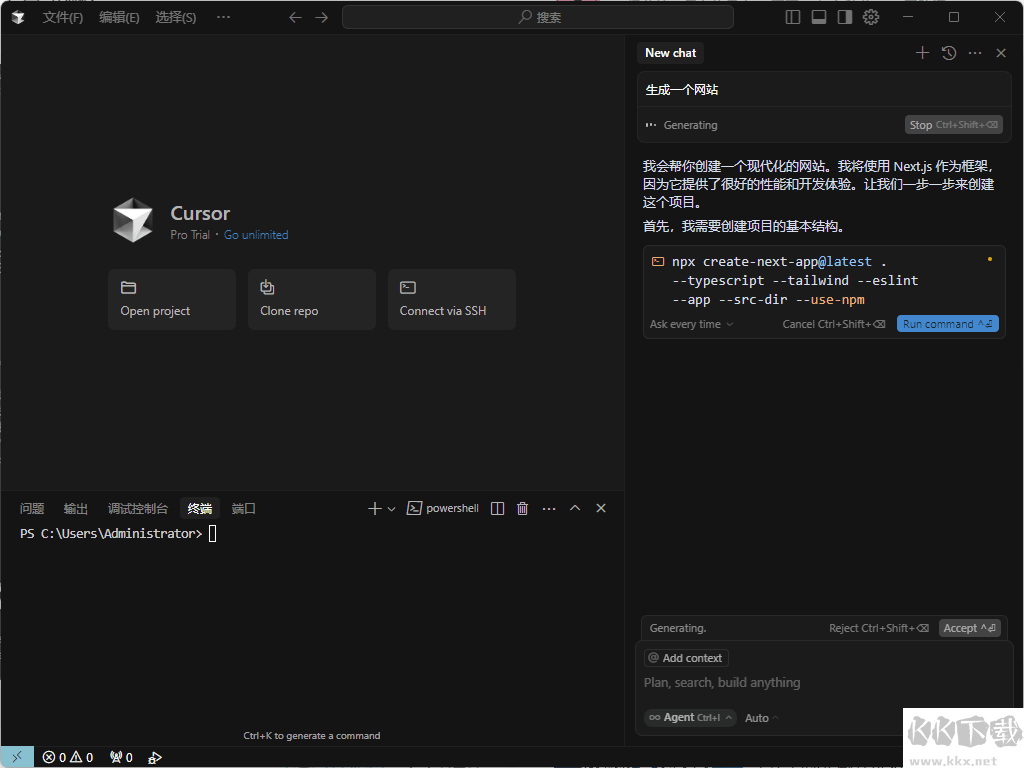Click the remote window status bar icon
The image size is (1024, 768).
[17, 758]
